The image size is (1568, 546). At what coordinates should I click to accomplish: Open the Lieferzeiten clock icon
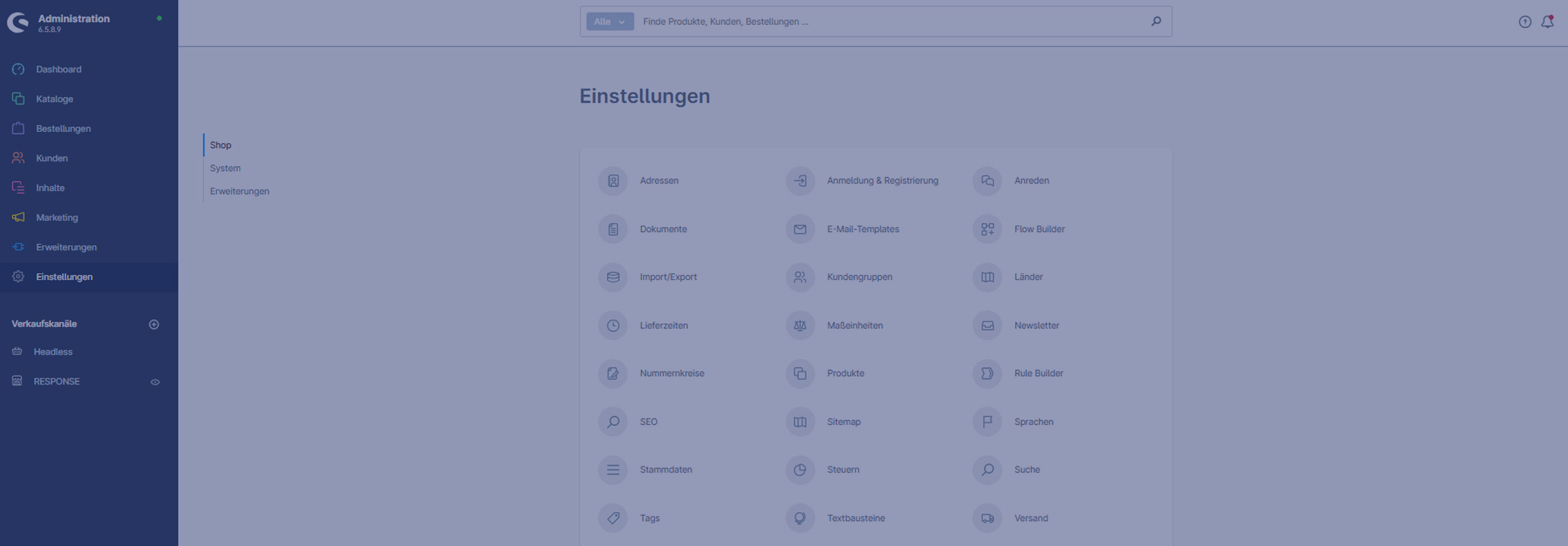pyautogui.click(x=613, y=326)
